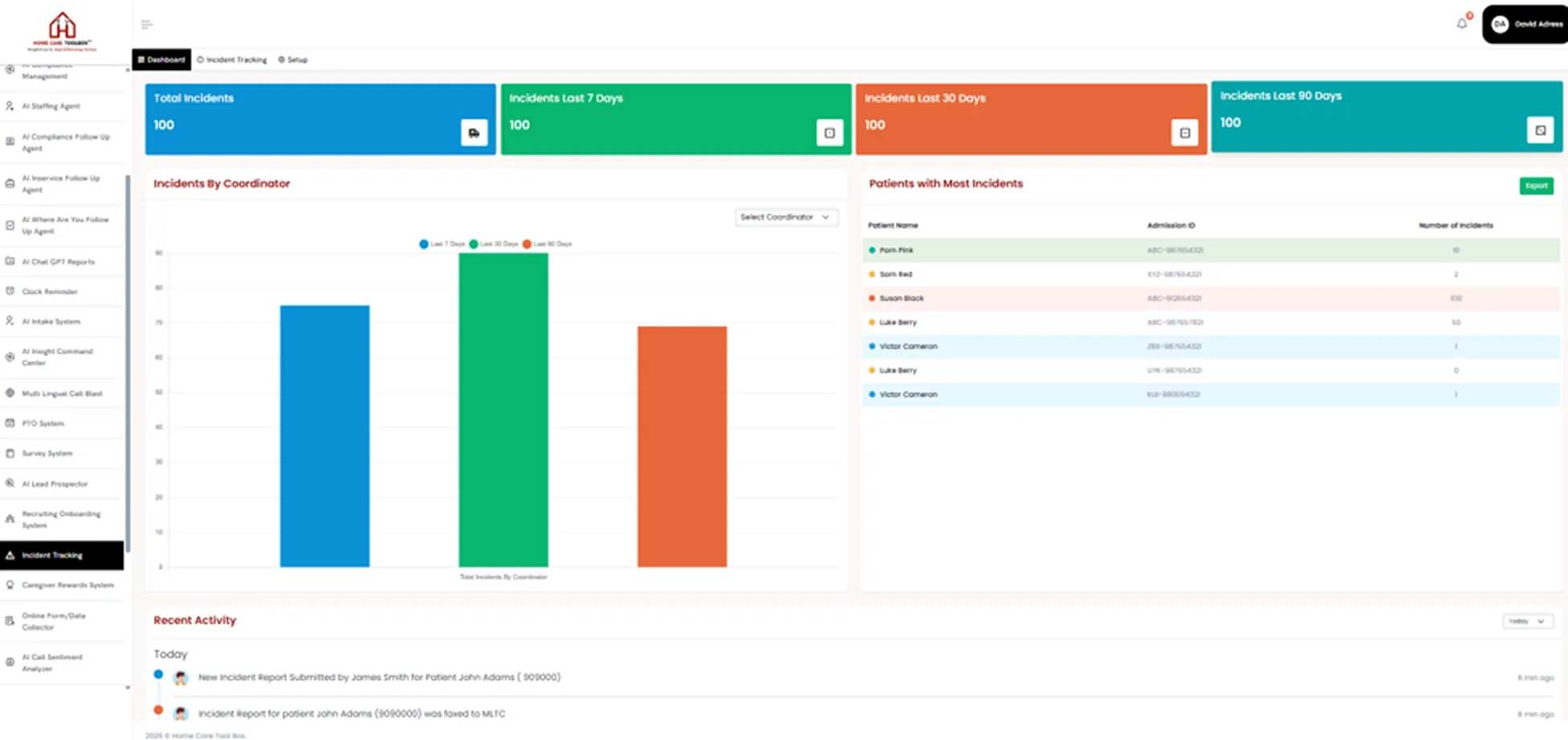Click the sidebar scroll down arrow
Screen dimensions: 1568x740
127,688
